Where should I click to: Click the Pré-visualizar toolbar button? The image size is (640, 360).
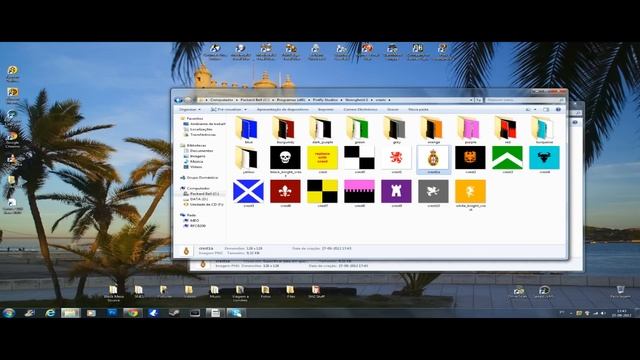tap(226, 109)
